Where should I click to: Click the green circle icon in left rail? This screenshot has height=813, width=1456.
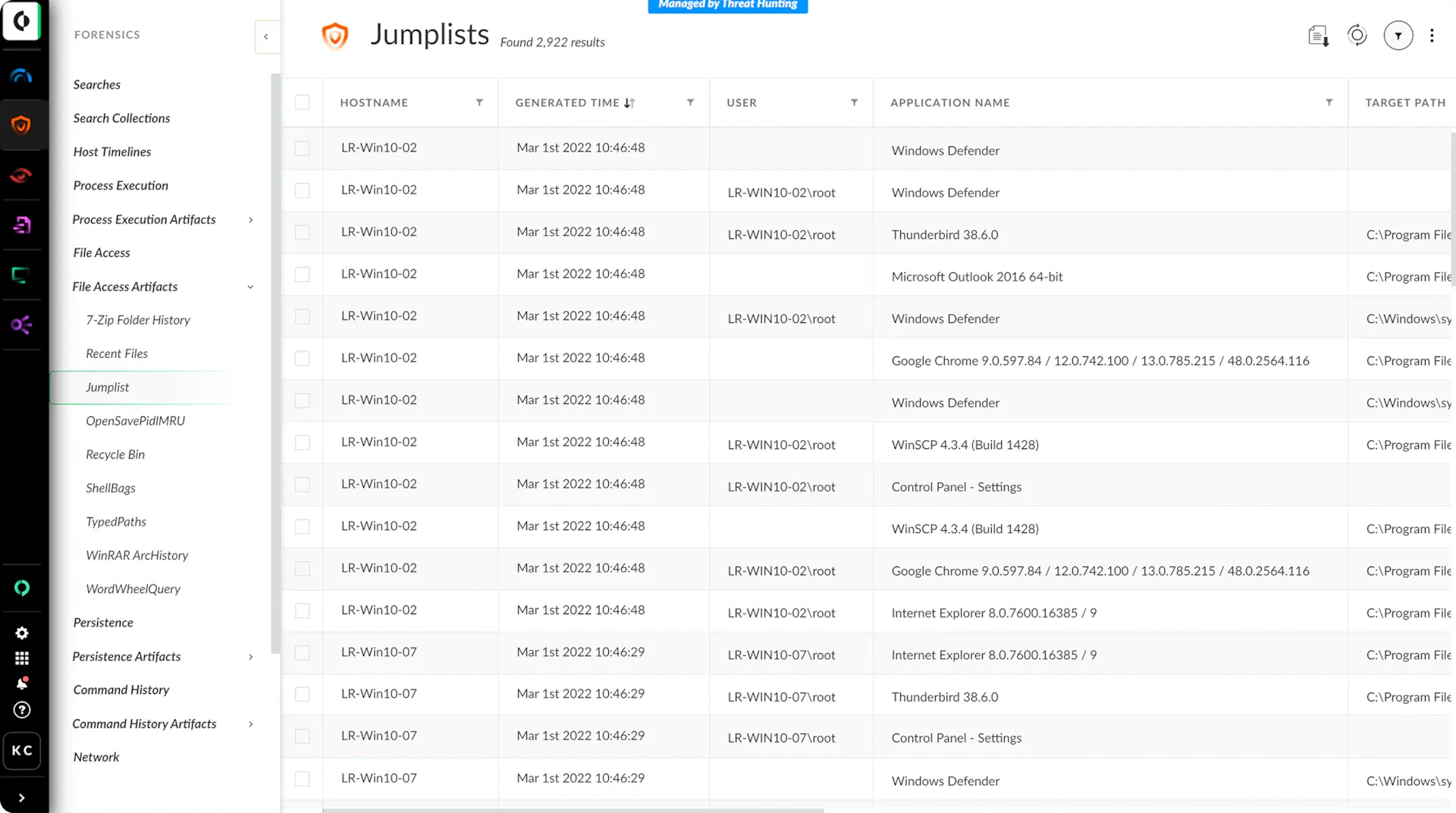(x=22, y=588)
